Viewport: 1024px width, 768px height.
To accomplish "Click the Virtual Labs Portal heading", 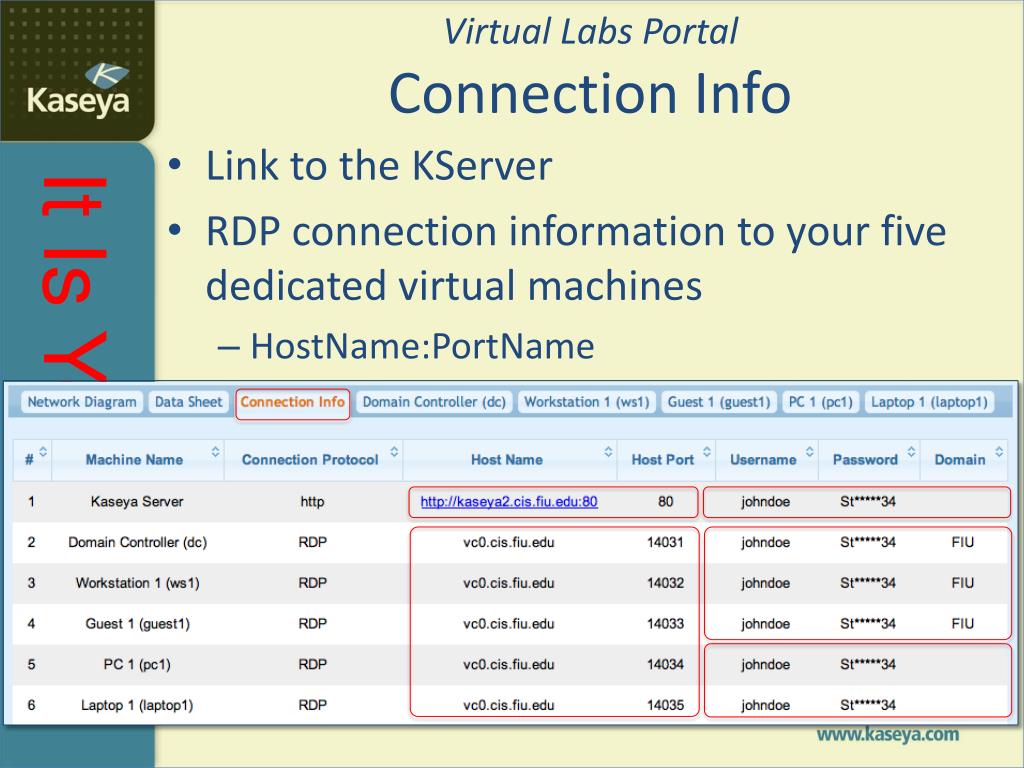I will tap(590, 31).
